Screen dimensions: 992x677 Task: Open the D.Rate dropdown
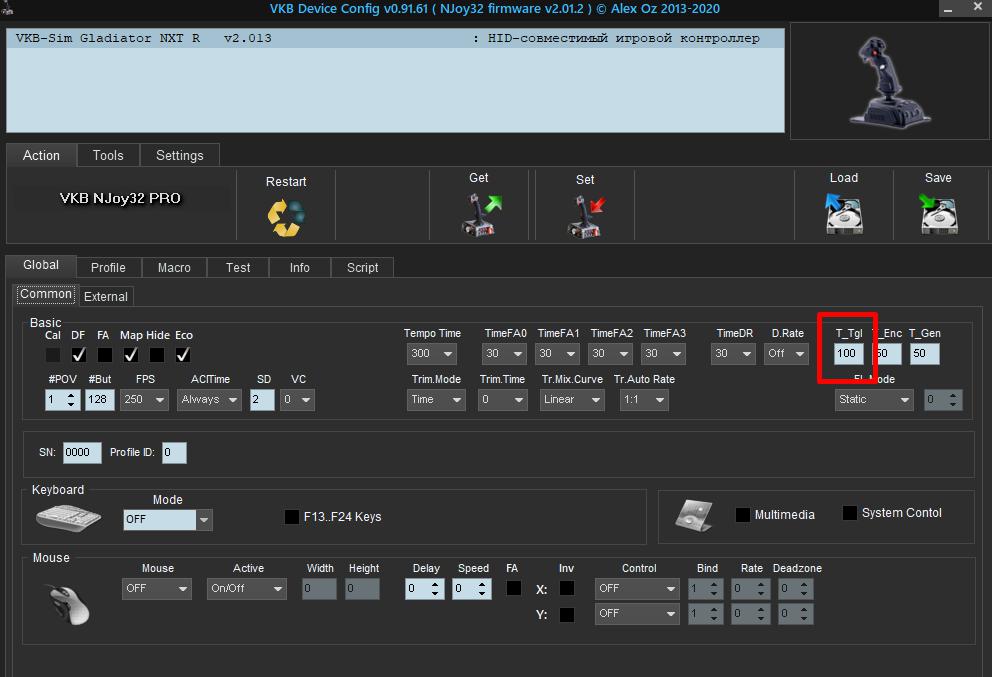tap(786, 354)
